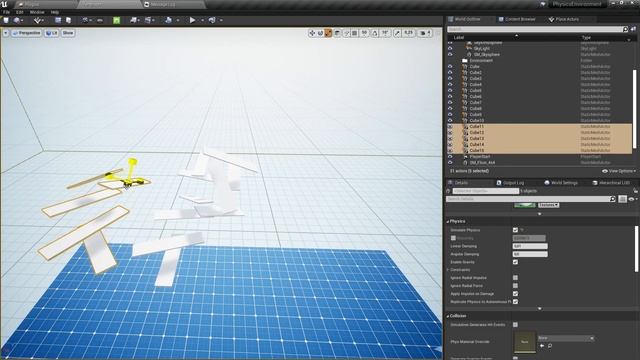Click the Phys Material Override thumbnail
The height and width of the screenshot is (360, 640).
pyautogui.click(x=524, y=342)
